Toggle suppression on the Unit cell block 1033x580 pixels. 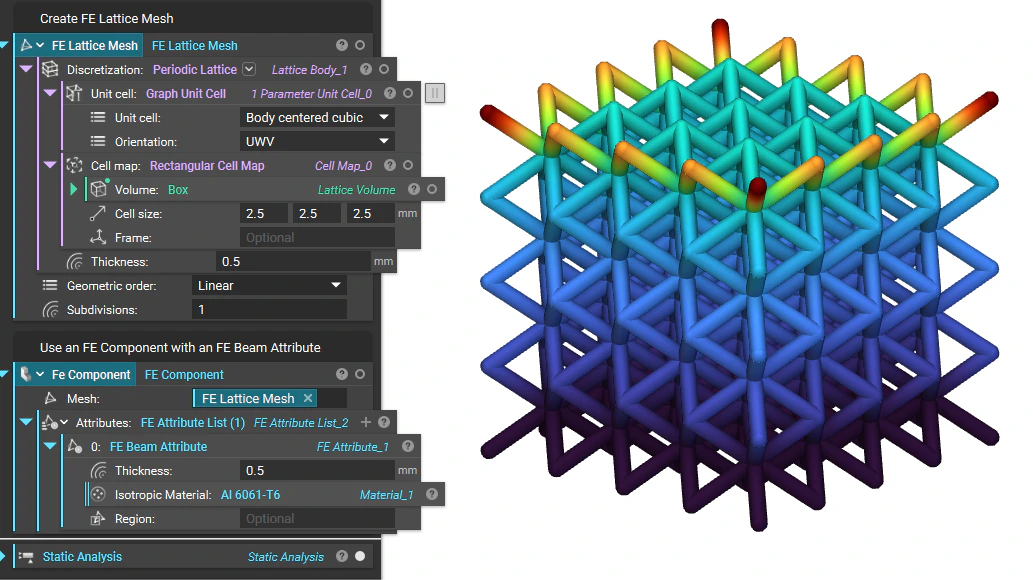point(435,93)
